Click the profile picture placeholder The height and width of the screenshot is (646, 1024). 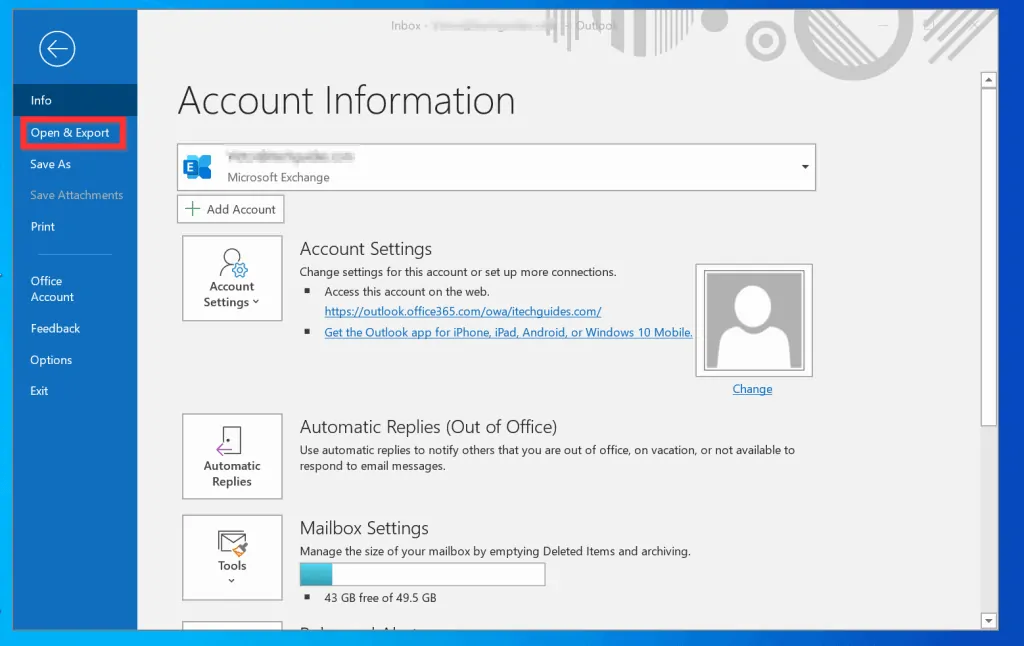pos(754,321)
